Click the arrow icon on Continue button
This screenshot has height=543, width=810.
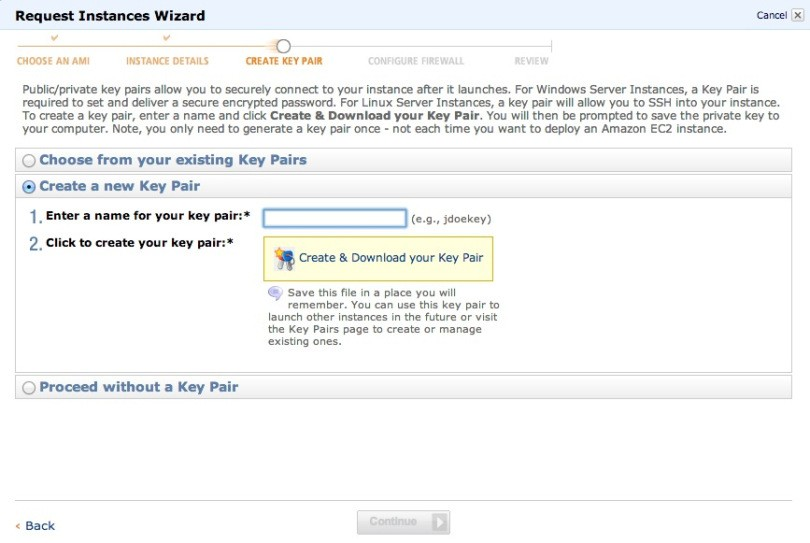[440, 522]
